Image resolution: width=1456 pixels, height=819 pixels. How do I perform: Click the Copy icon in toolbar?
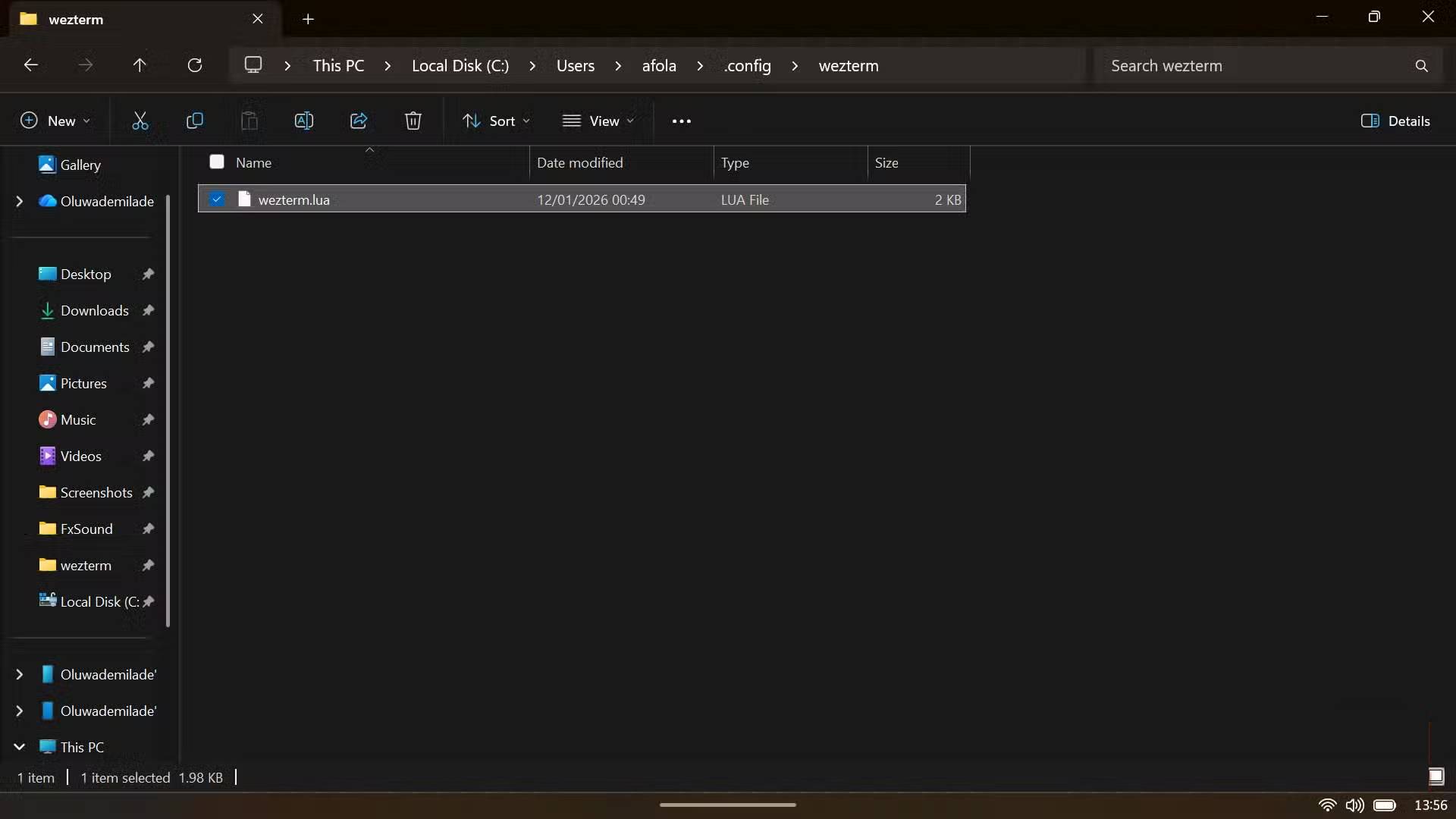[195, 121]
